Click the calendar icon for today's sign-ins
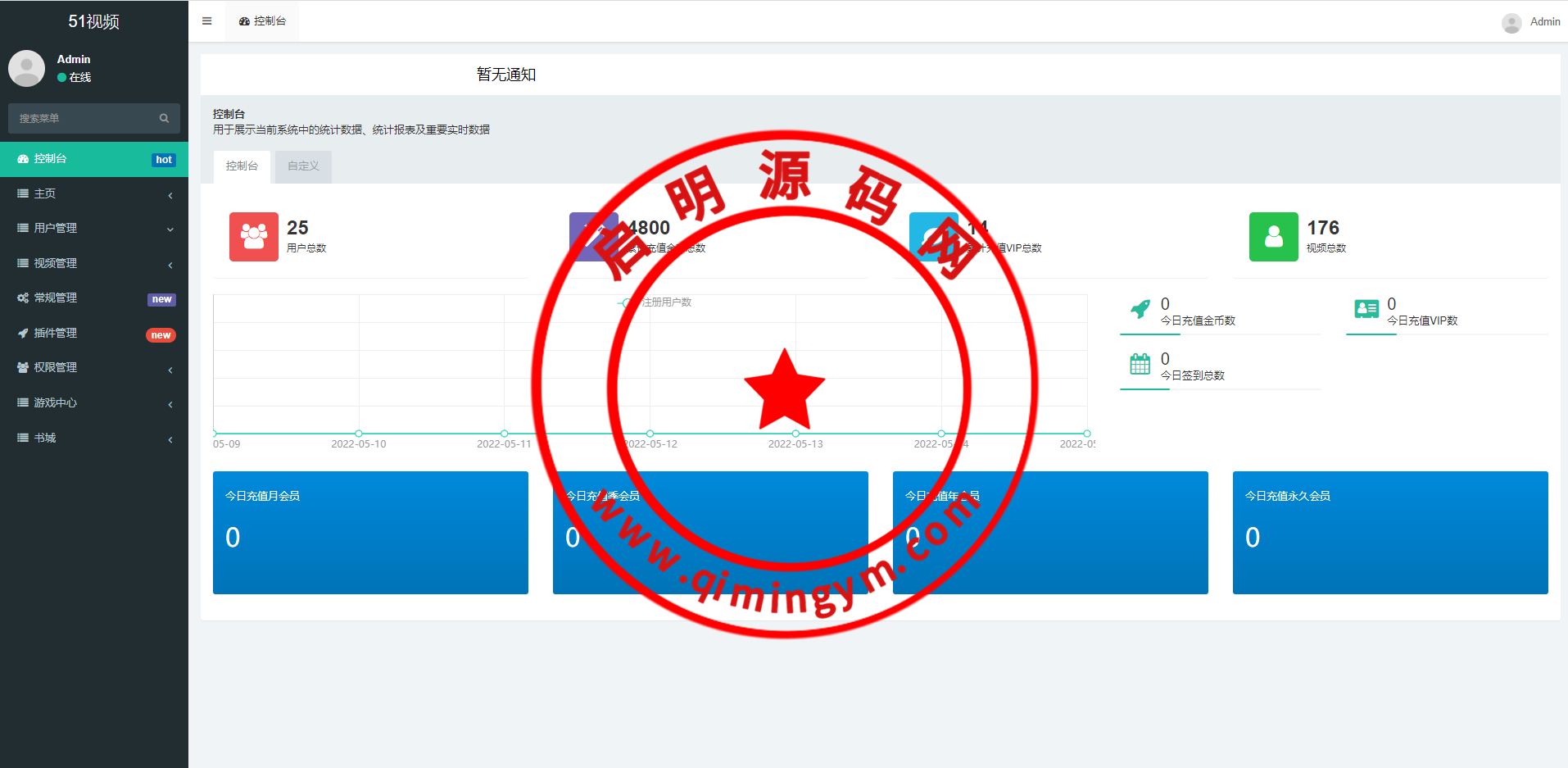Image resolution: width=1568 pixels, height=768 pixels. click(1140, 364)
